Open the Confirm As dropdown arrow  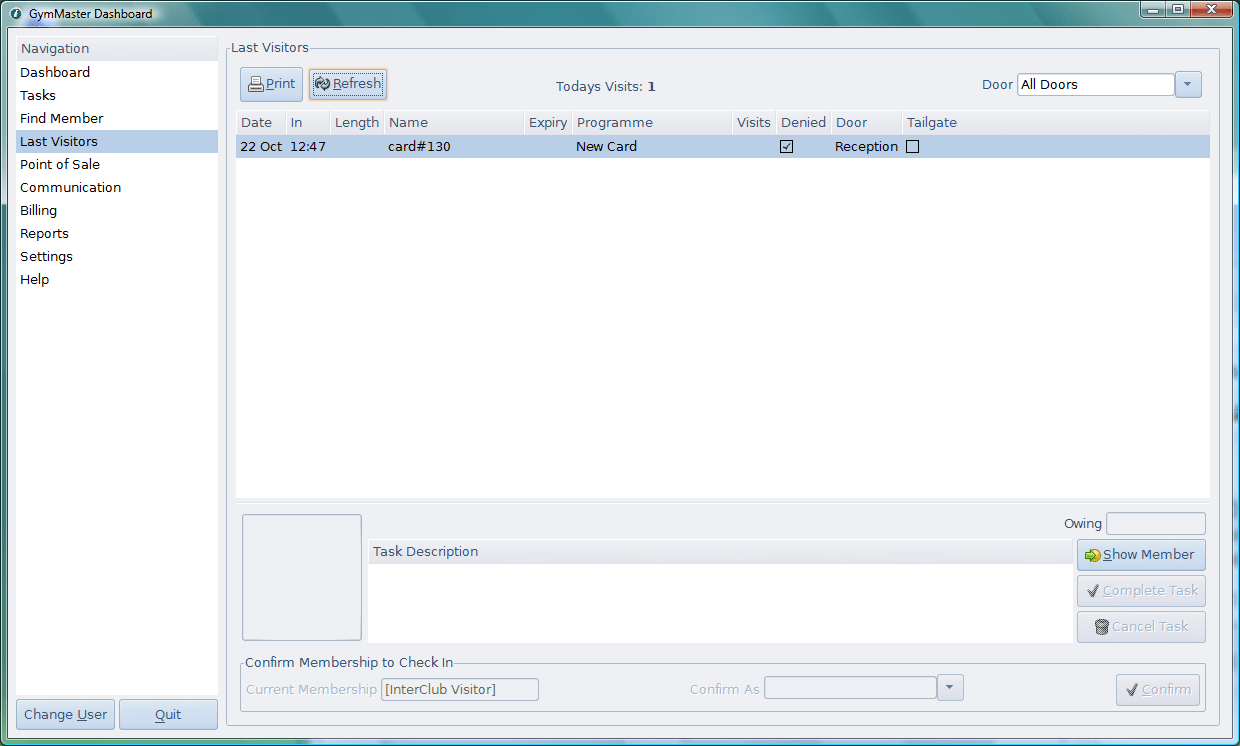click(x=950, y=688)
